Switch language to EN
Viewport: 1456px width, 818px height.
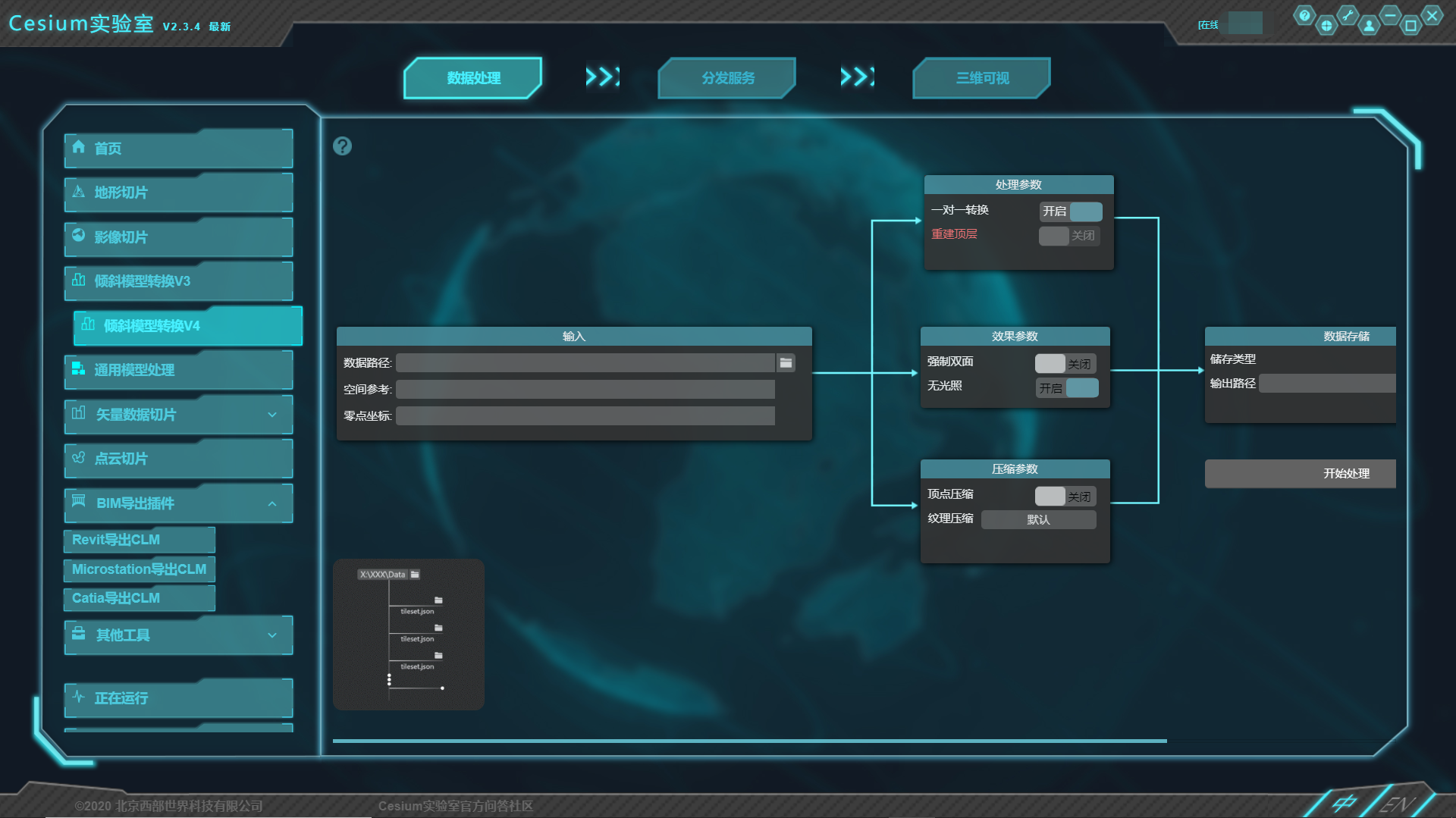point(1397,804)
